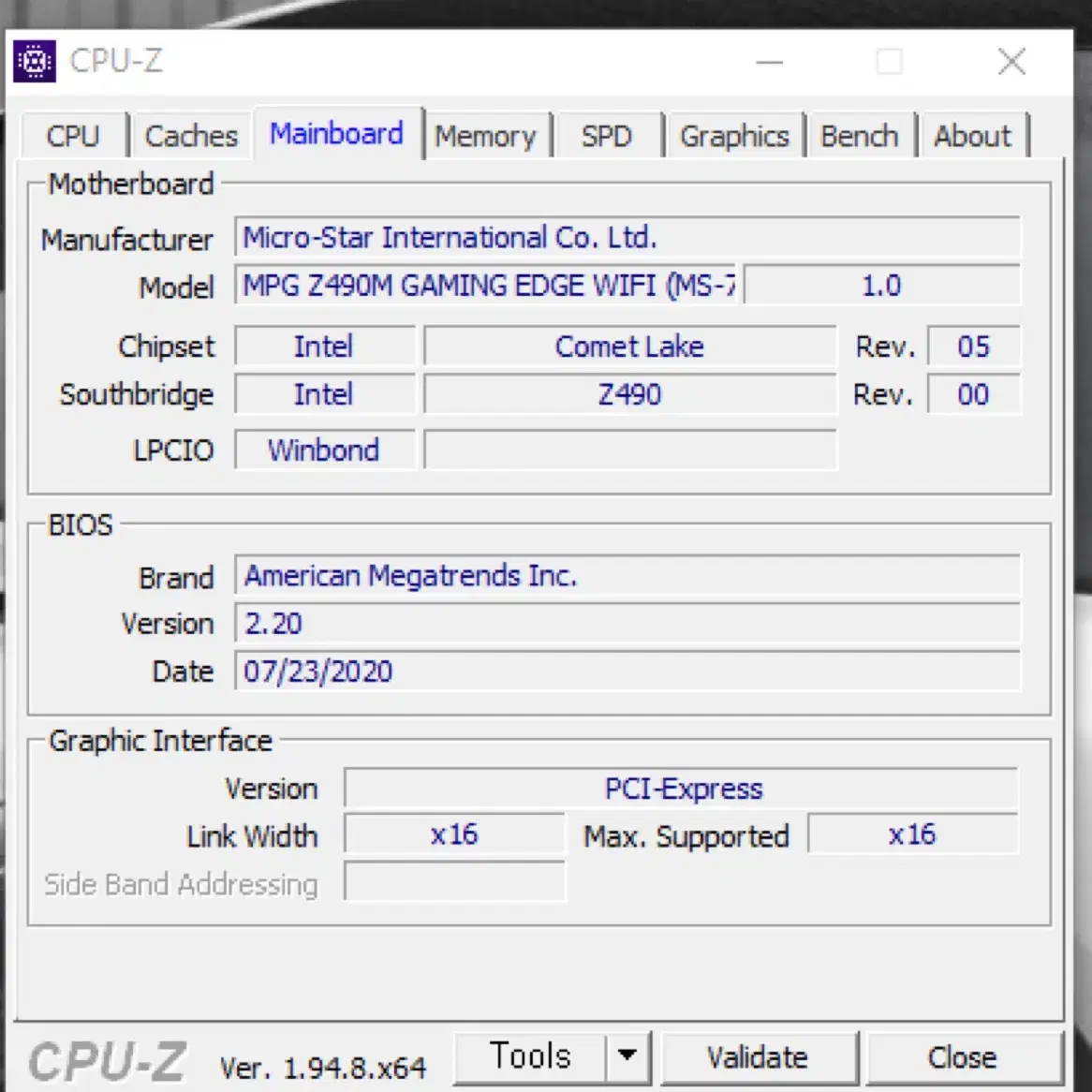
Task: Click the empty LPCIO model field
Action: [x=630, y=450]
